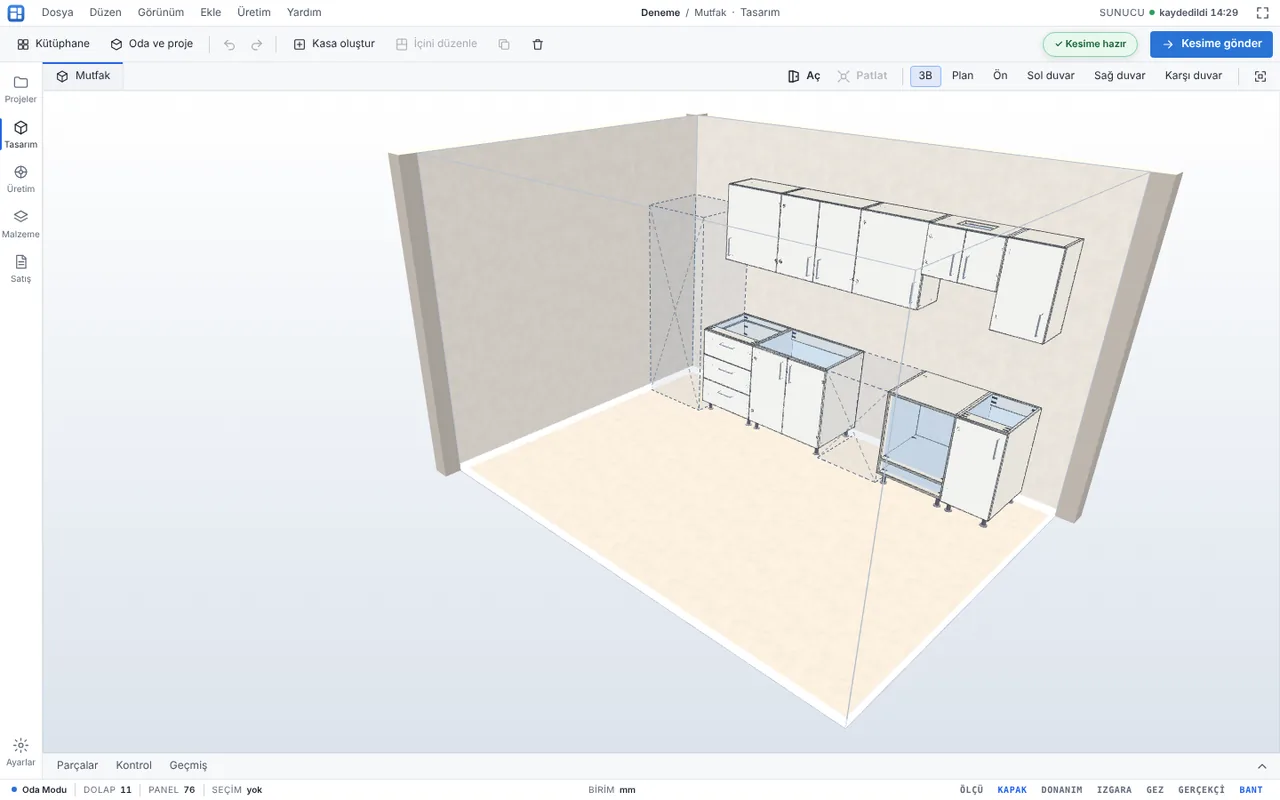Toggle IZGARA grid option
1280x800 pixels.
tap(1114, 790)
